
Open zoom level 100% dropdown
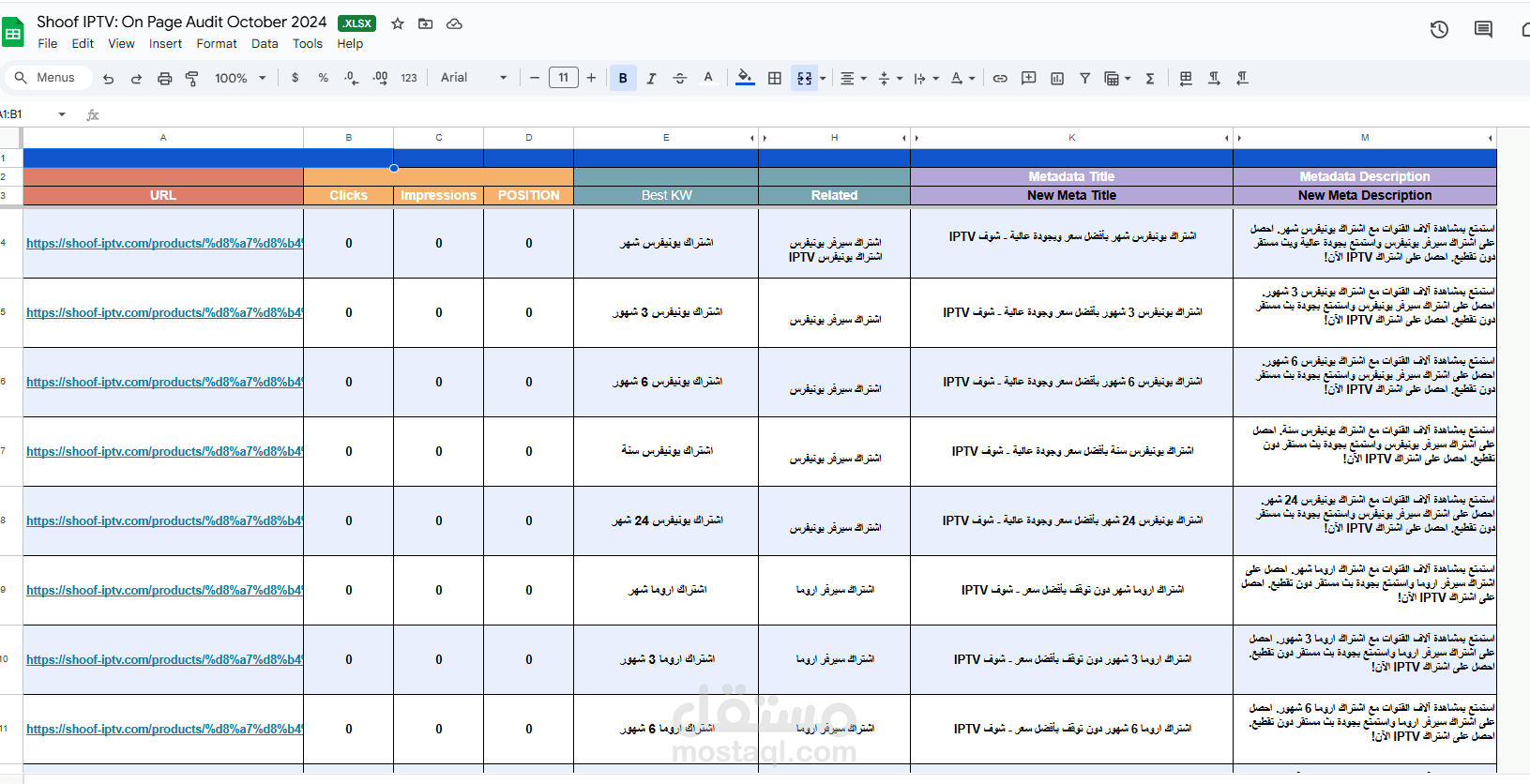(241, 78)
